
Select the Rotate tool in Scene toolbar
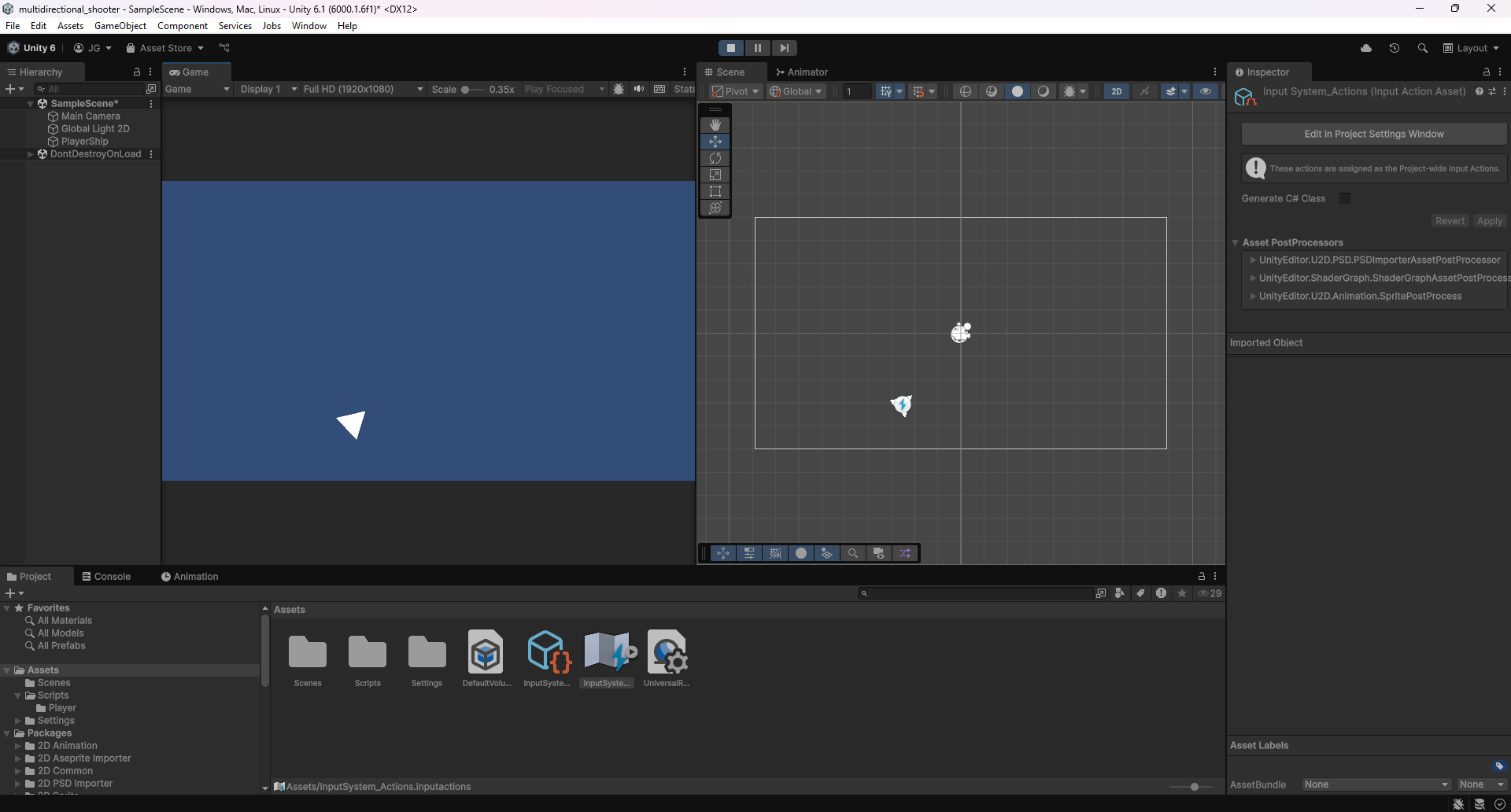[x=715, y=158]
